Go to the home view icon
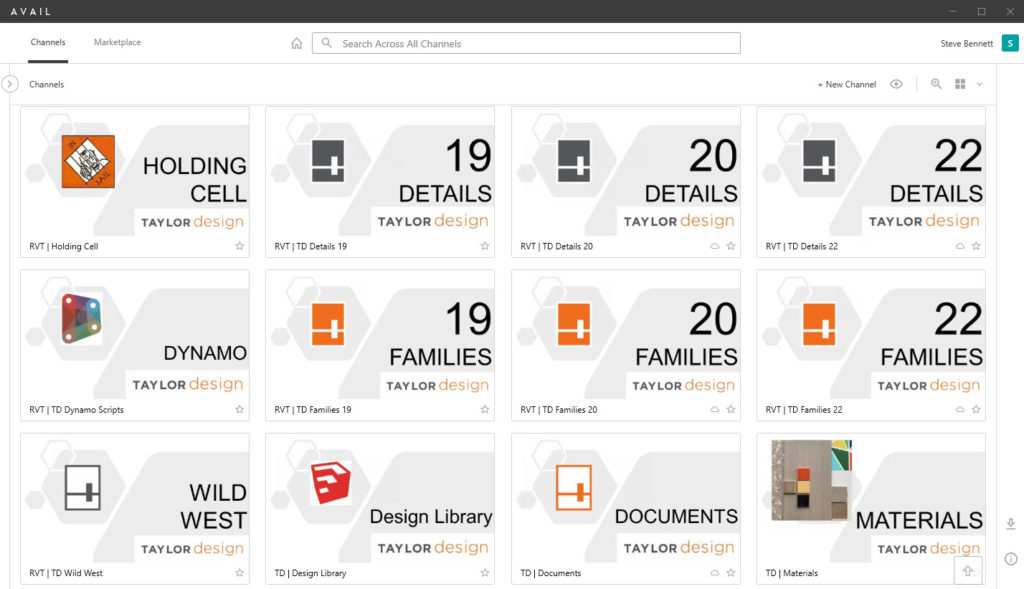 296,43
